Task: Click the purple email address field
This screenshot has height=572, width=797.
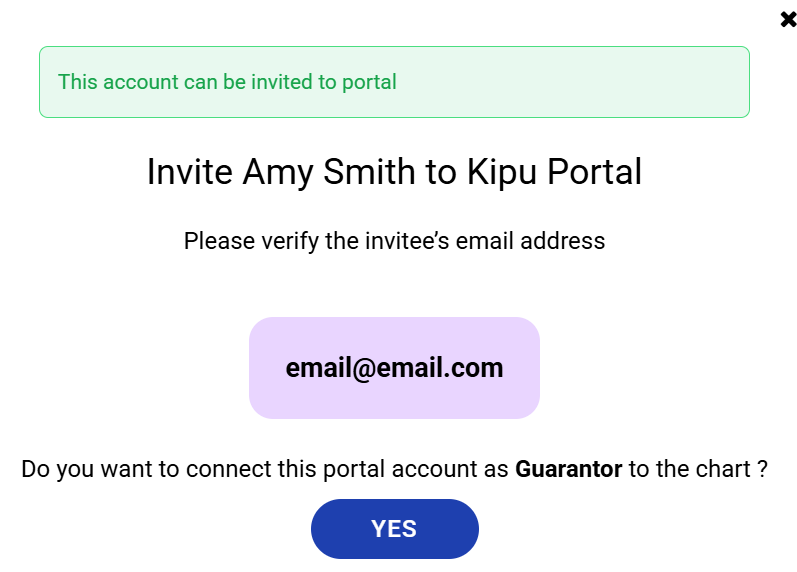Action: tap(394, 368)
